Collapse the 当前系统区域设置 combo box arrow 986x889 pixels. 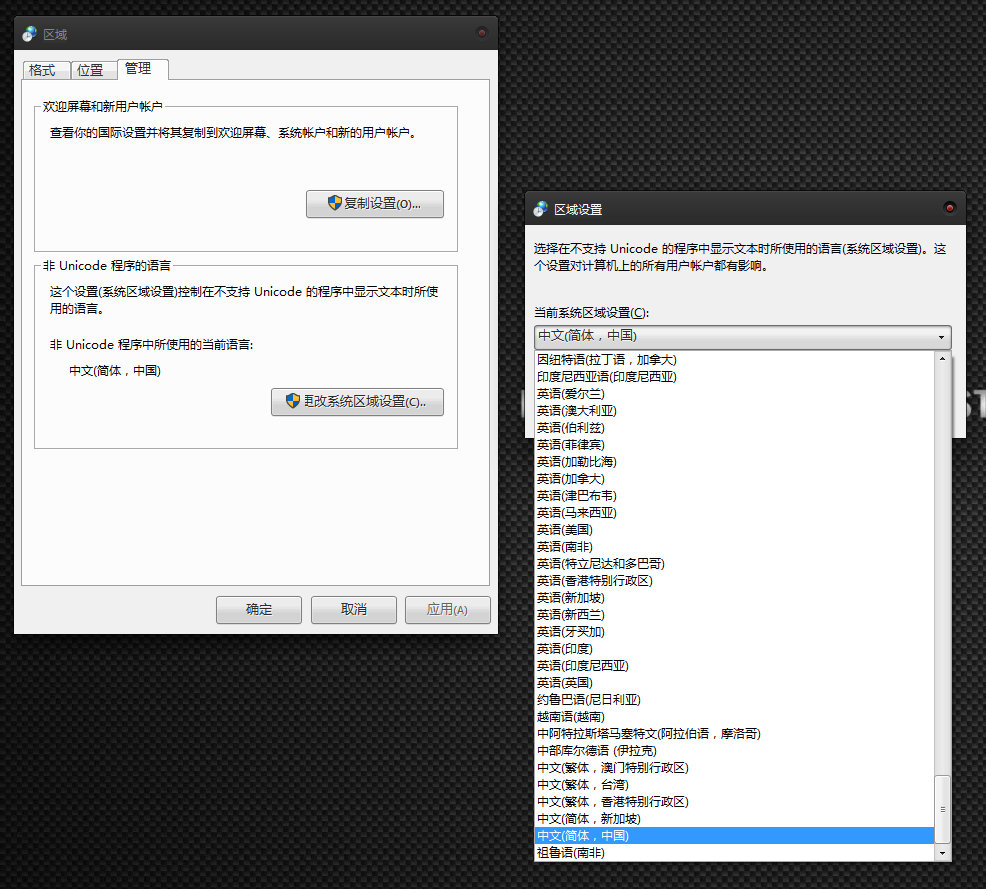point(941,337)
